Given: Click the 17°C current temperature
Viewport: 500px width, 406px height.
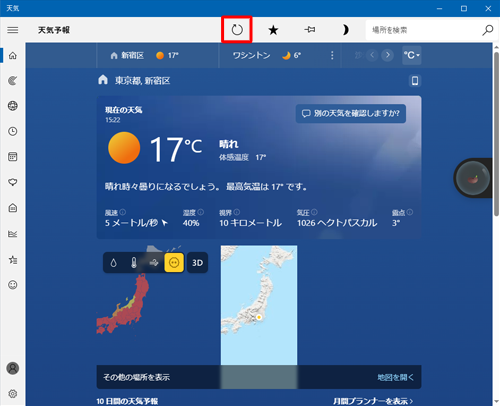Looking at the screenshot, I should [176, 149].
